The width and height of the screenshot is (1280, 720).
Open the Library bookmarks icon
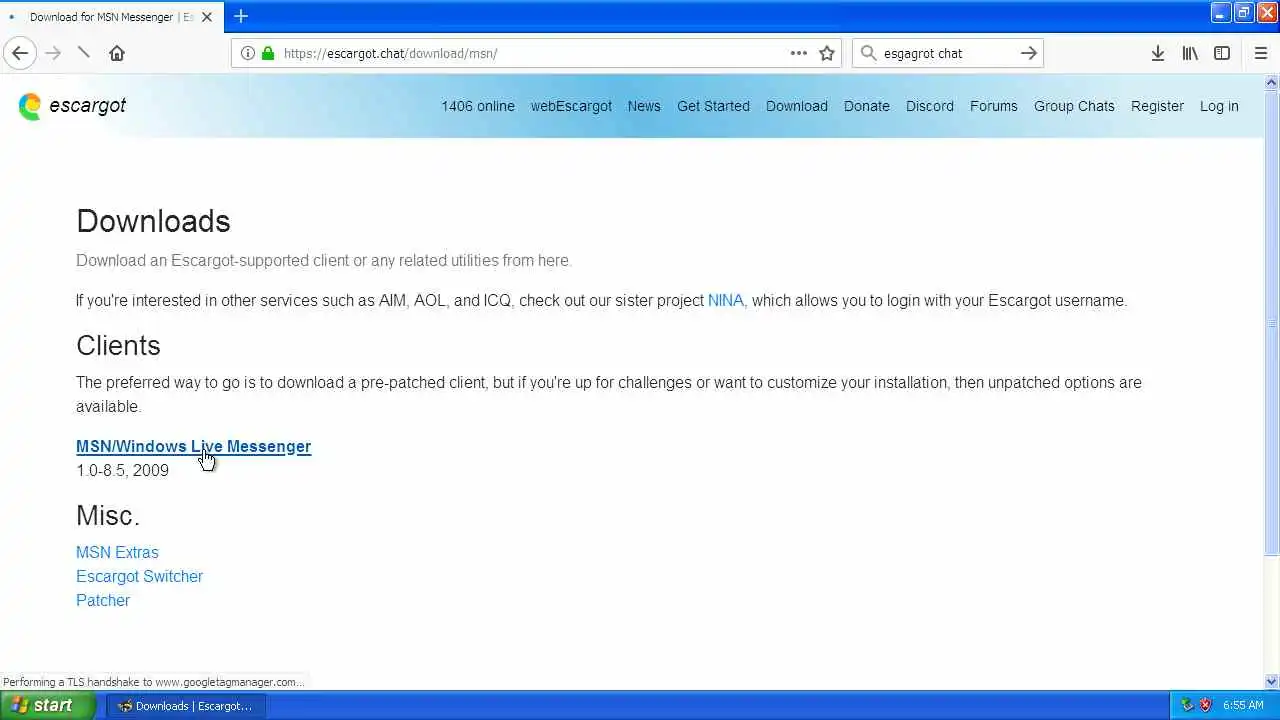[1190, 53]
